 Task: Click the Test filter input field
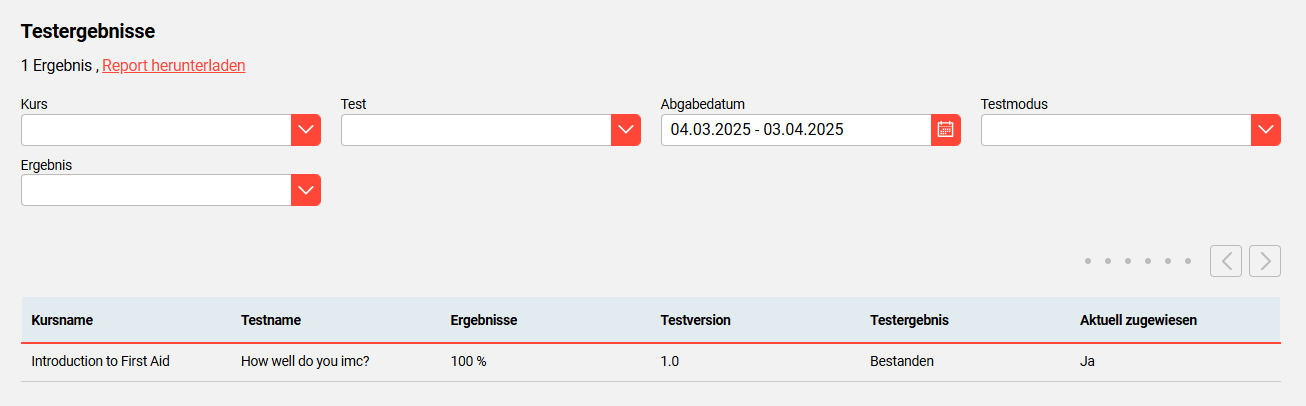tap(476, 130)
